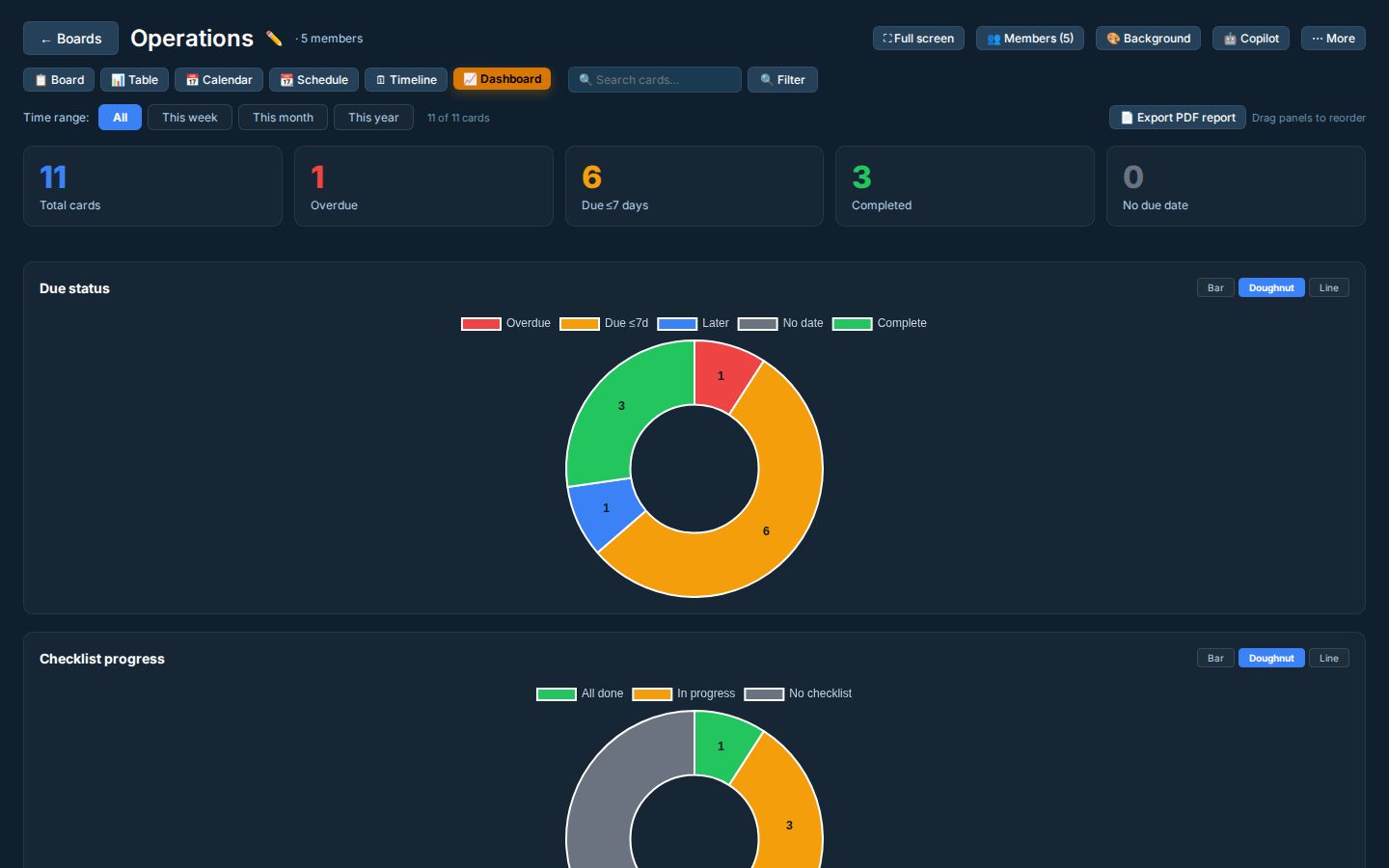Click the Completed stat tile
1389x868 pixels.
point(965,186)
